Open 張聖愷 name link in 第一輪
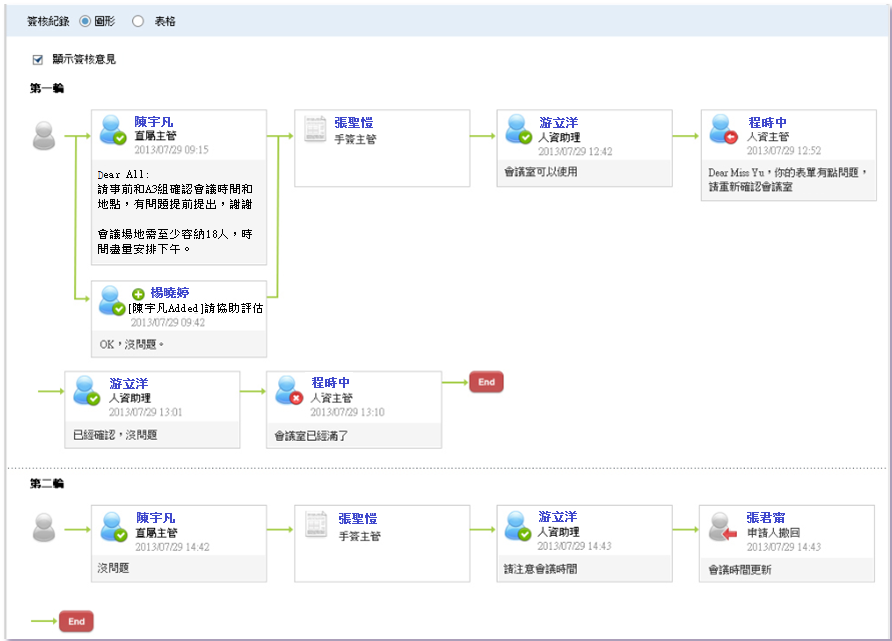892x641 pixels. [x=354, y=122]
